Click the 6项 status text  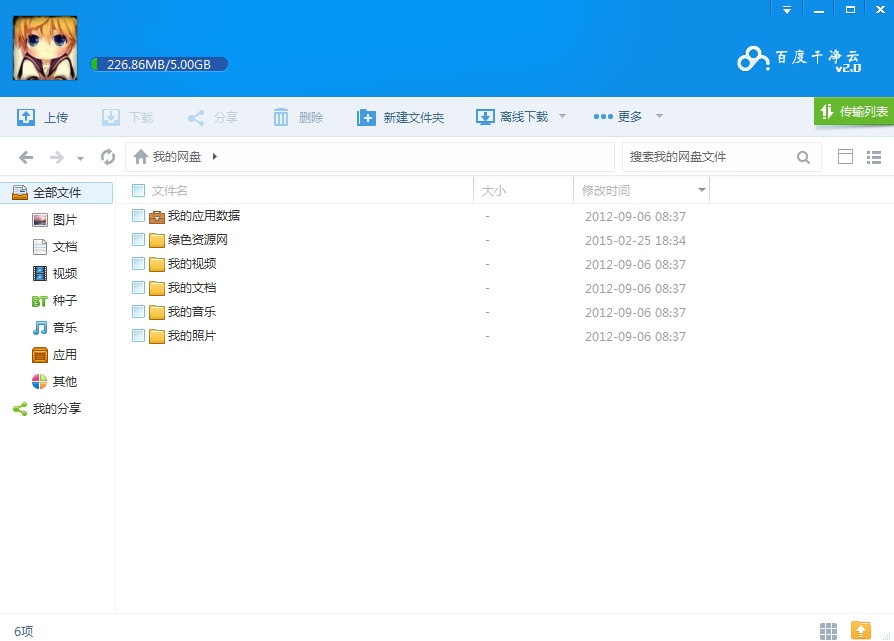(24, 631)
